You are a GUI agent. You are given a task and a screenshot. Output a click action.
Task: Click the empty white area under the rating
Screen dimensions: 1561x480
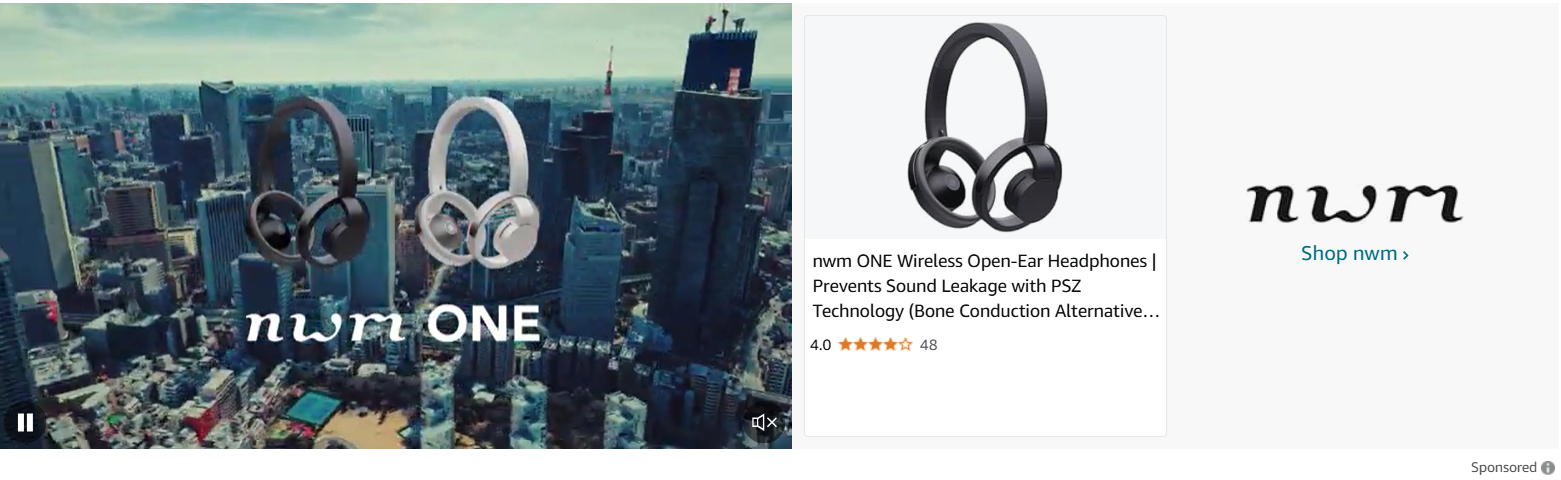click(x=985, y=395)
